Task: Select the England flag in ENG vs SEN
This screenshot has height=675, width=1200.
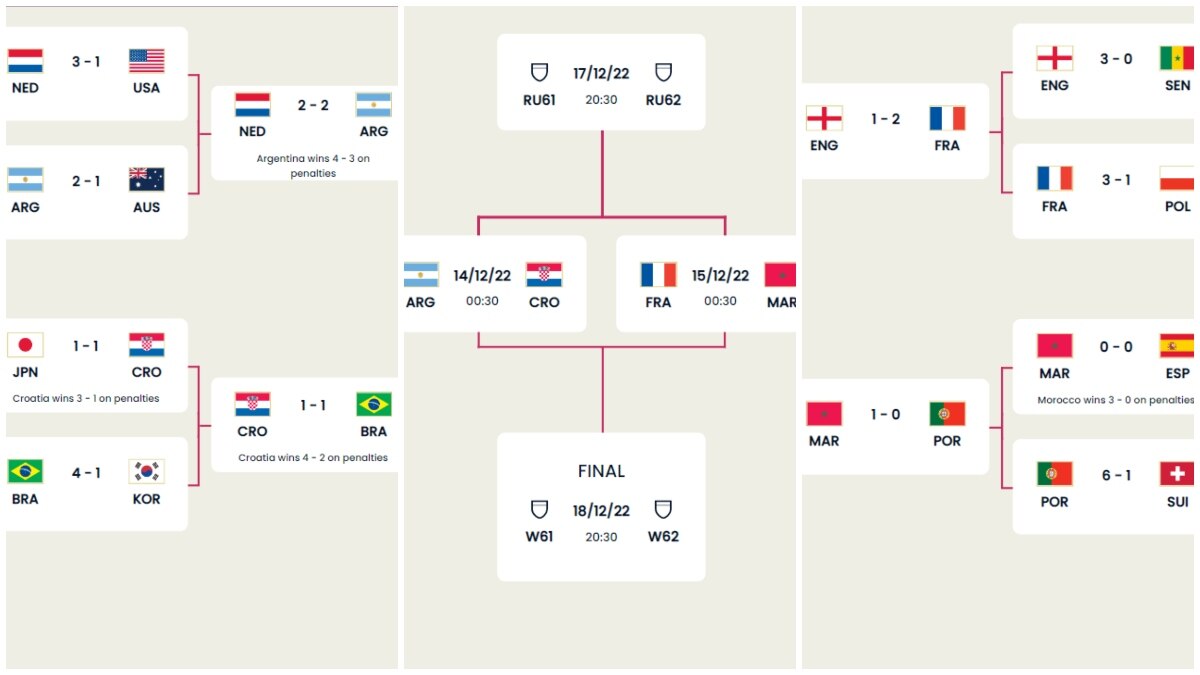Action: click(1053, 58)
